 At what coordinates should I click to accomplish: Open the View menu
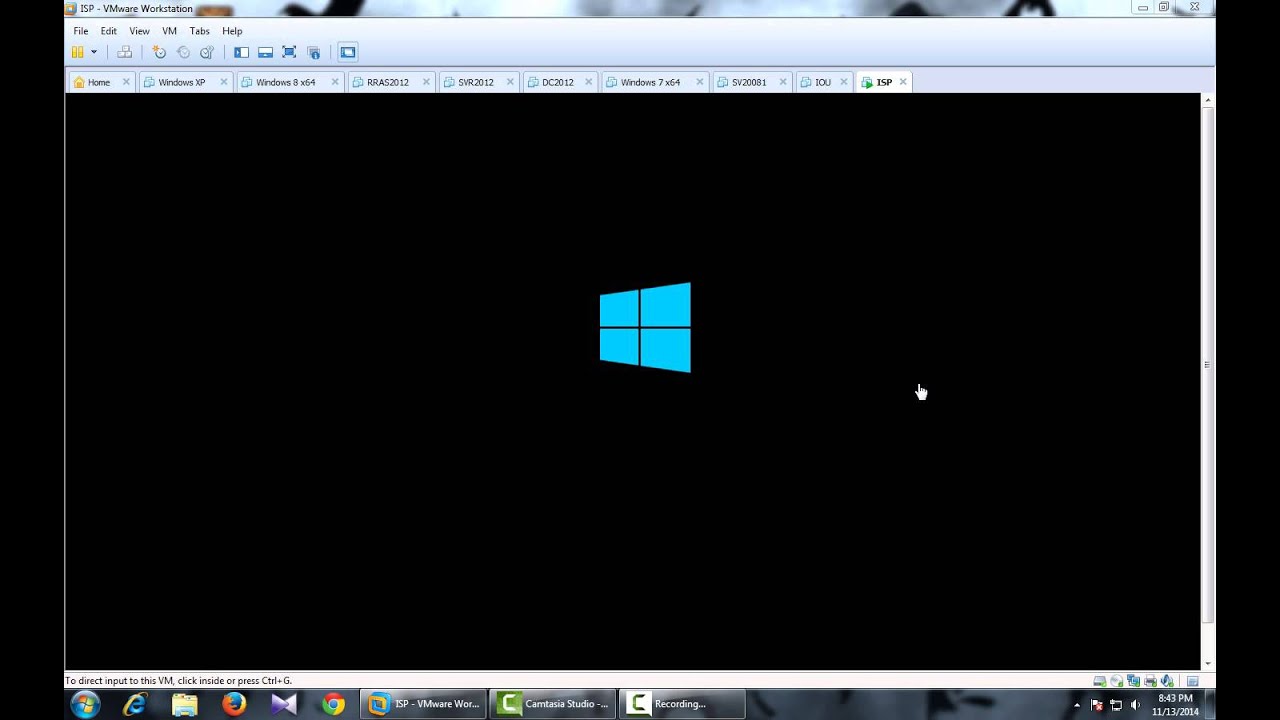[139, 31]
